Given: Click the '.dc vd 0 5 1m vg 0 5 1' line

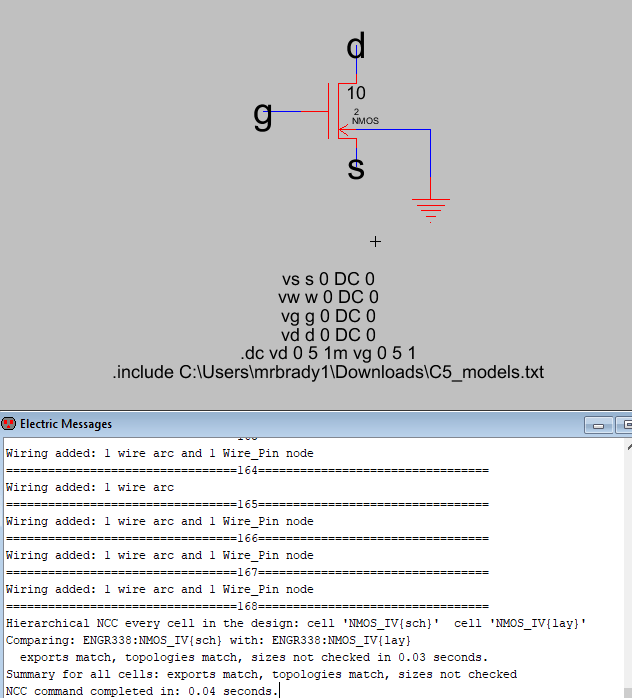Looking at the screenshot, I should pos(328,353).
